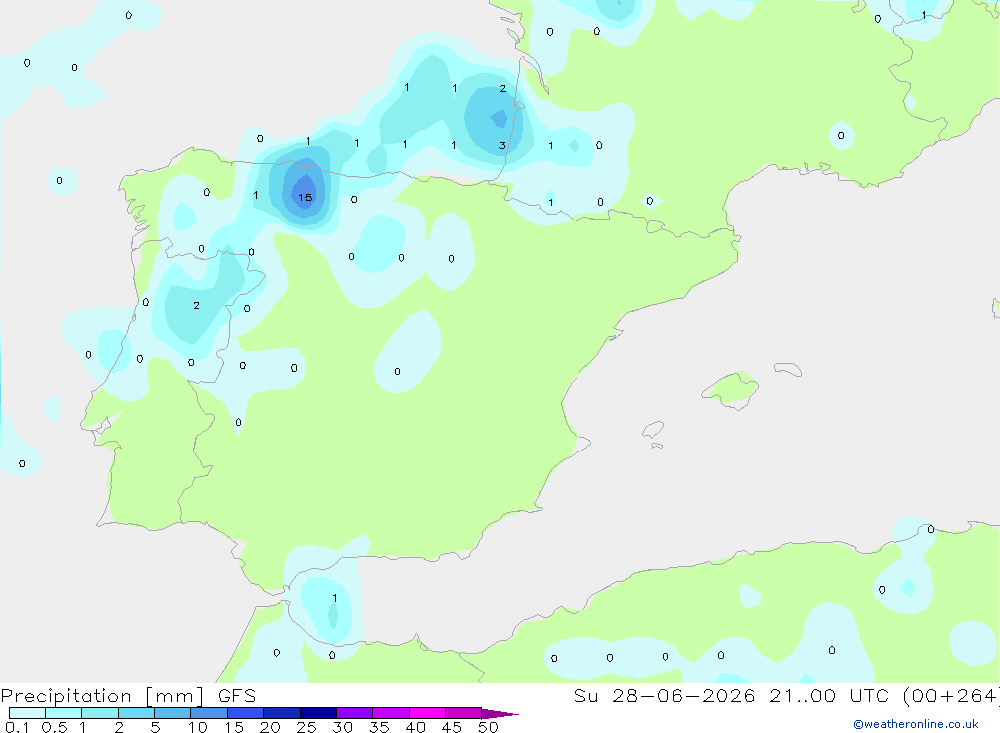Screen dimensions: 1000x733
Task: Click the '45' legend scale label
Action: pyautogui.click(x=452, y=727)
